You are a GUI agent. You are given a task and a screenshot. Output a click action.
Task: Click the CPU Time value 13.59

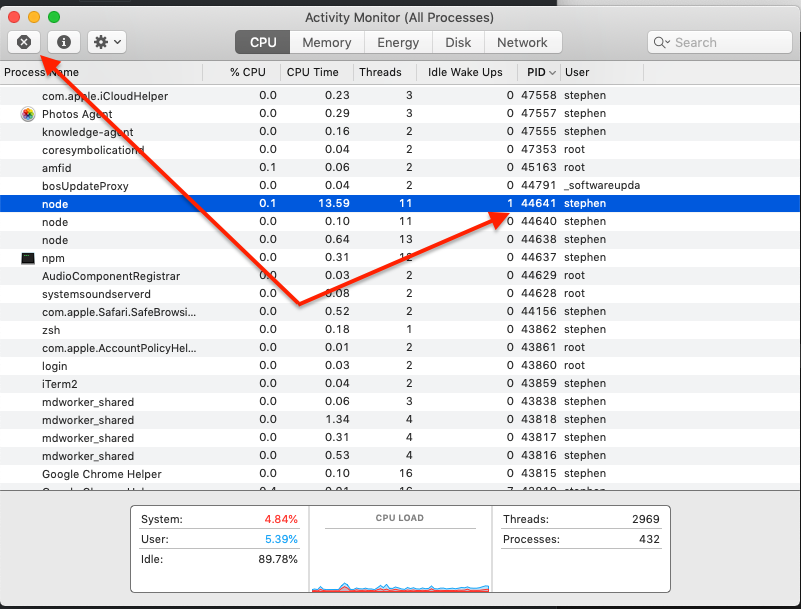coord(334,203)
